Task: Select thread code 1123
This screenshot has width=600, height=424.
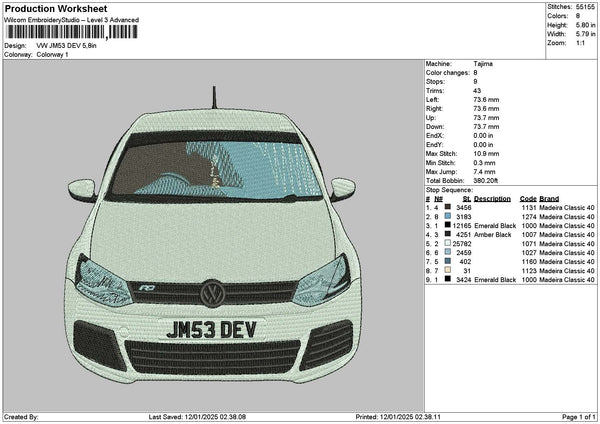Action: click(x=529, y=271)
